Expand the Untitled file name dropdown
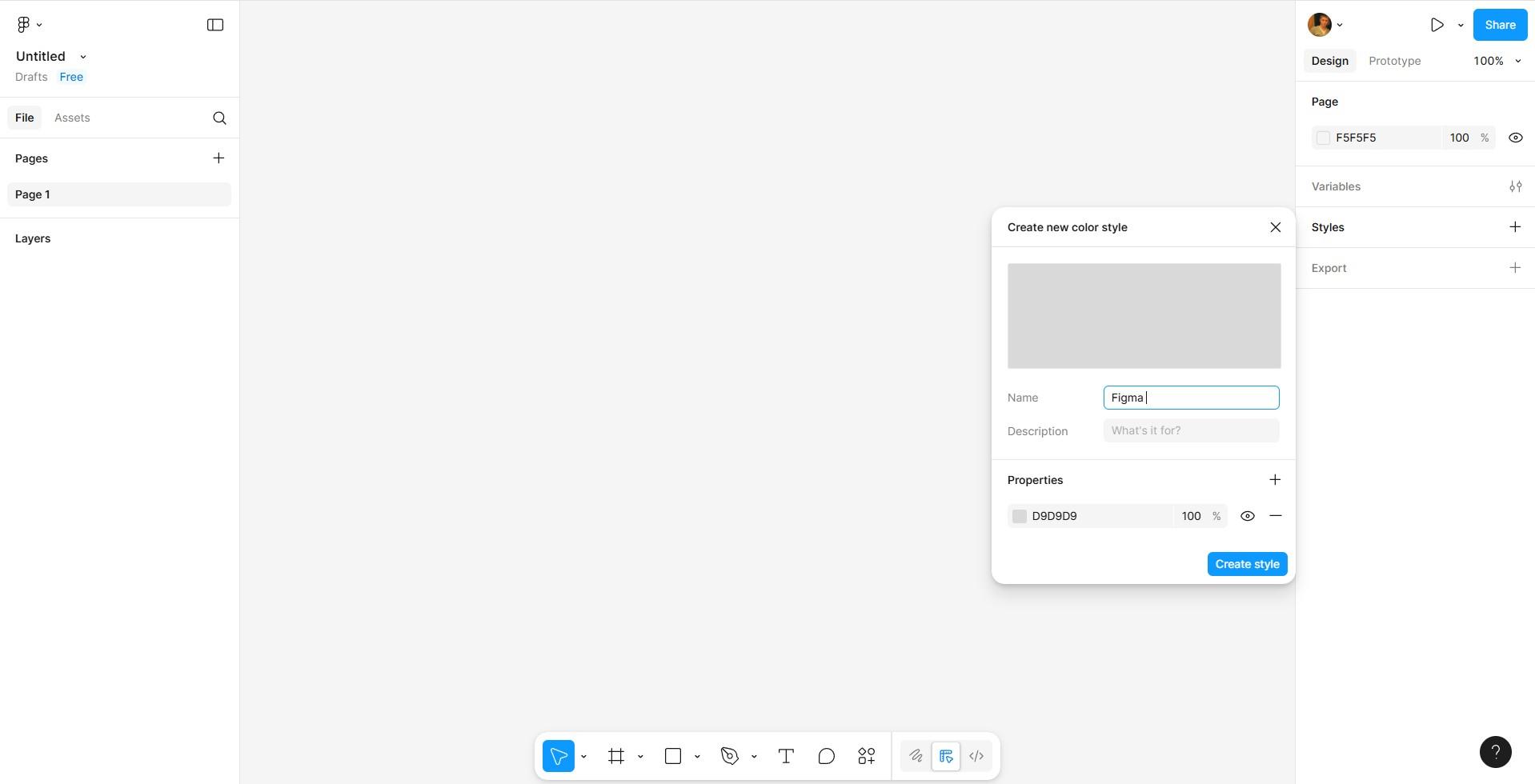This screenshot has height=784, width=1535. (x=83, y=57)
